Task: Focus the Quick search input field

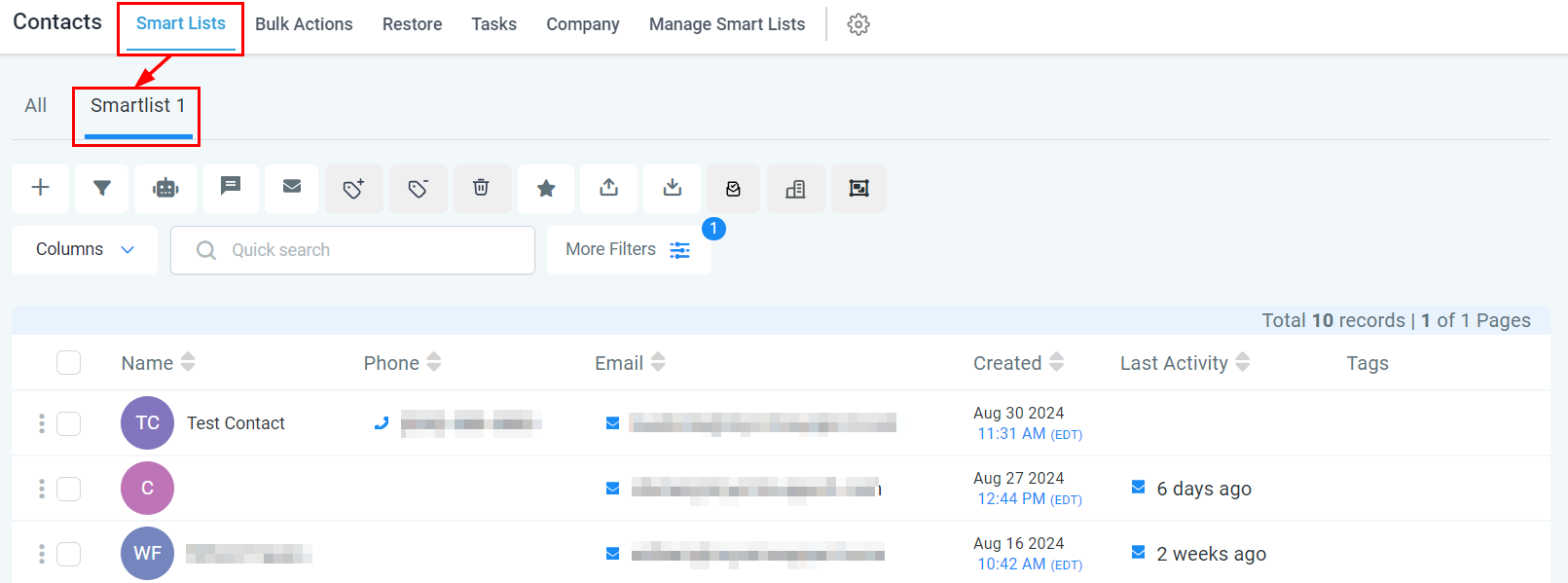Action: pos(352,250)
